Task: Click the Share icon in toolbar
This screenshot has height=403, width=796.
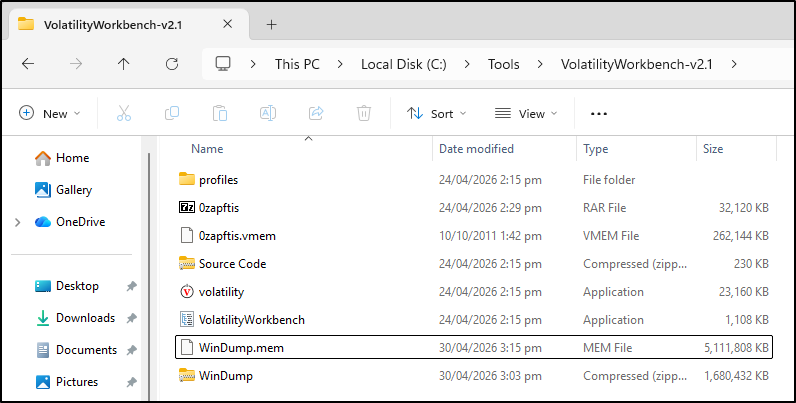Action: pos(316,113)
